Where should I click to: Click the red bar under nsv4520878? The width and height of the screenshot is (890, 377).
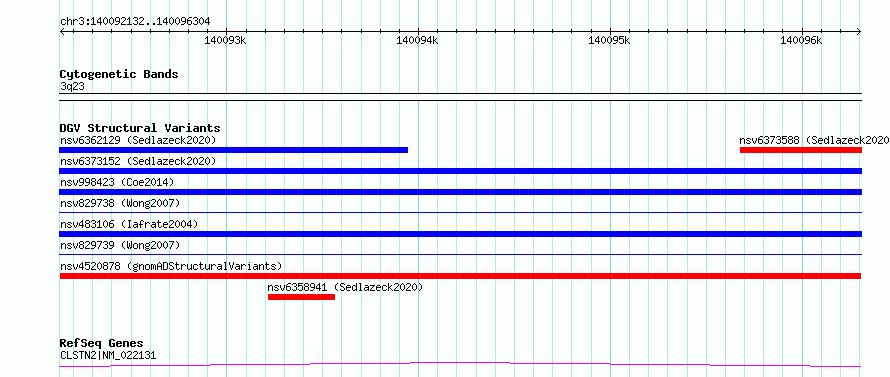pos(460,276)
